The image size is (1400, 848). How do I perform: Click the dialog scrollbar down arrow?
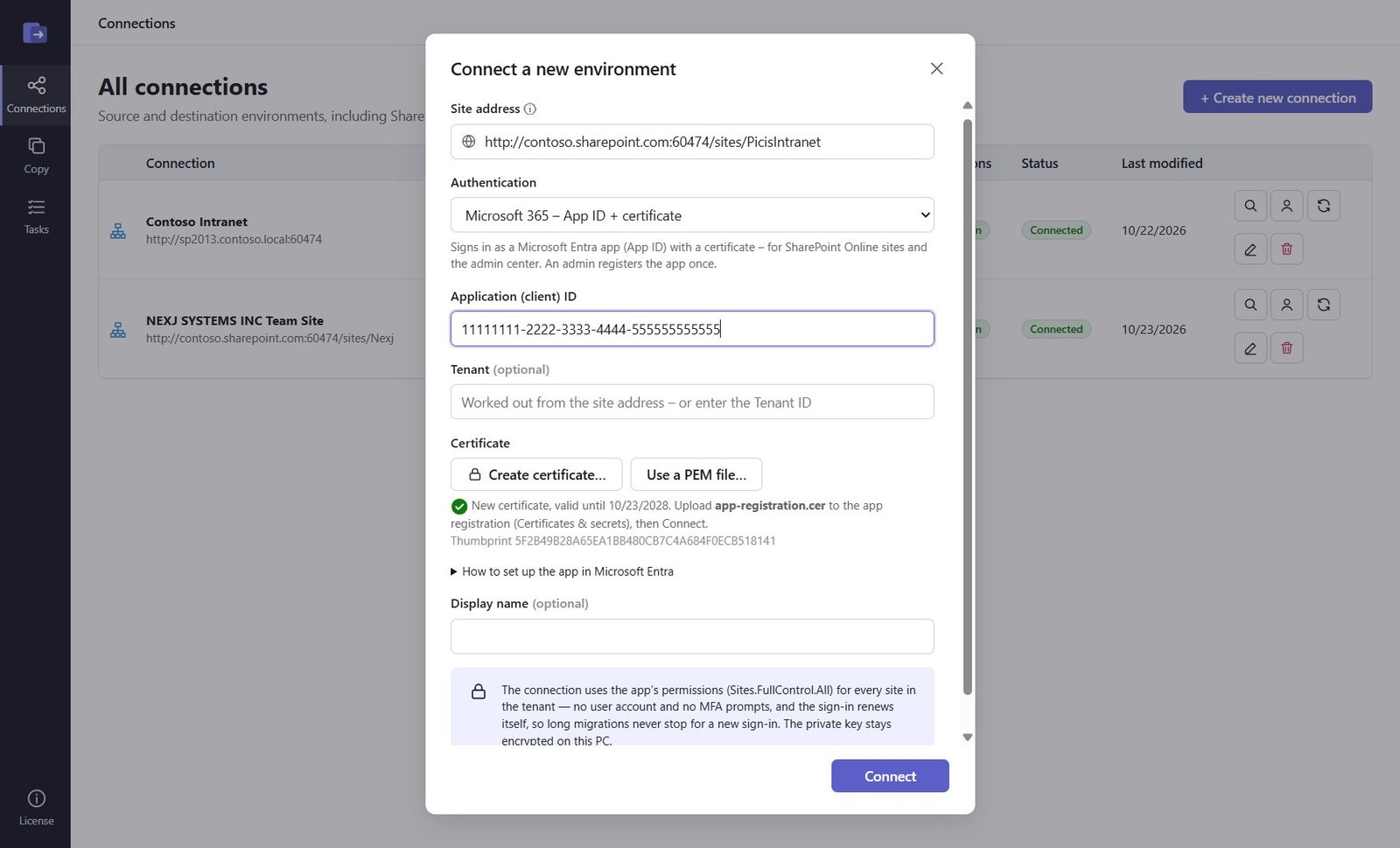(967, 737)
